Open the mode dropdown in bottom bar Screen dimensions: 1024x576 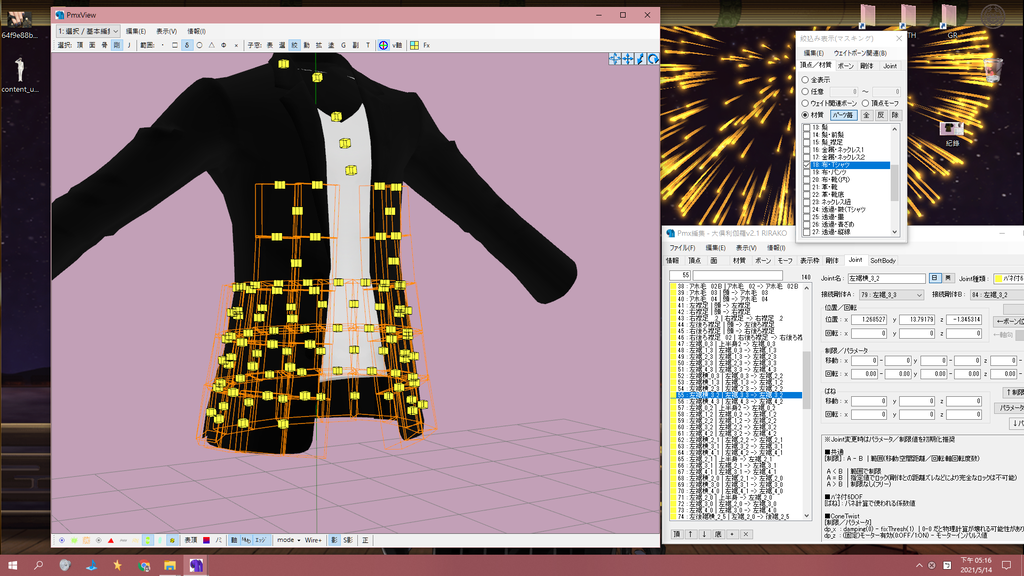pyautogui.click(x=288, y=540)
